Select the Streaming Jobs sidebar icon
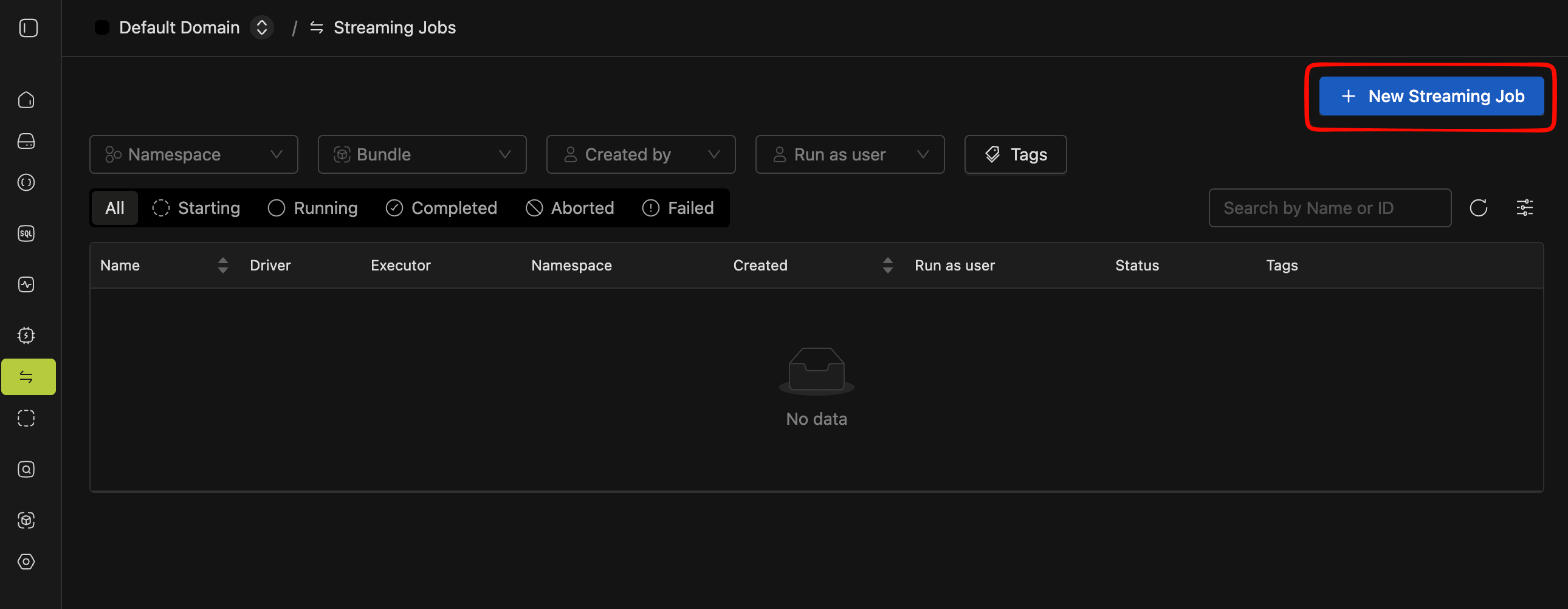The width and height of the screenshot is (1568, 609). tap(29, 377)
